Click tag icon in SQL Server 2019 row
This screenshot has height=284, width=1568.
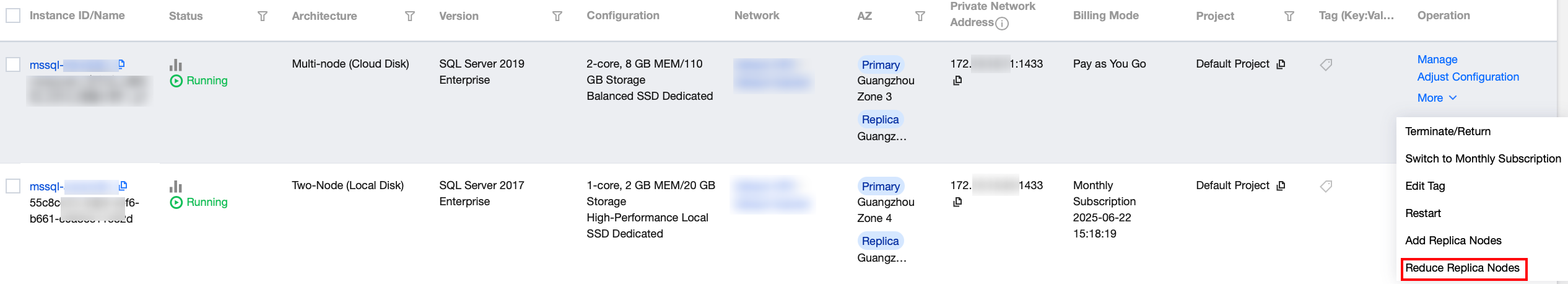pyautogui.click(x=1326, y=64)
